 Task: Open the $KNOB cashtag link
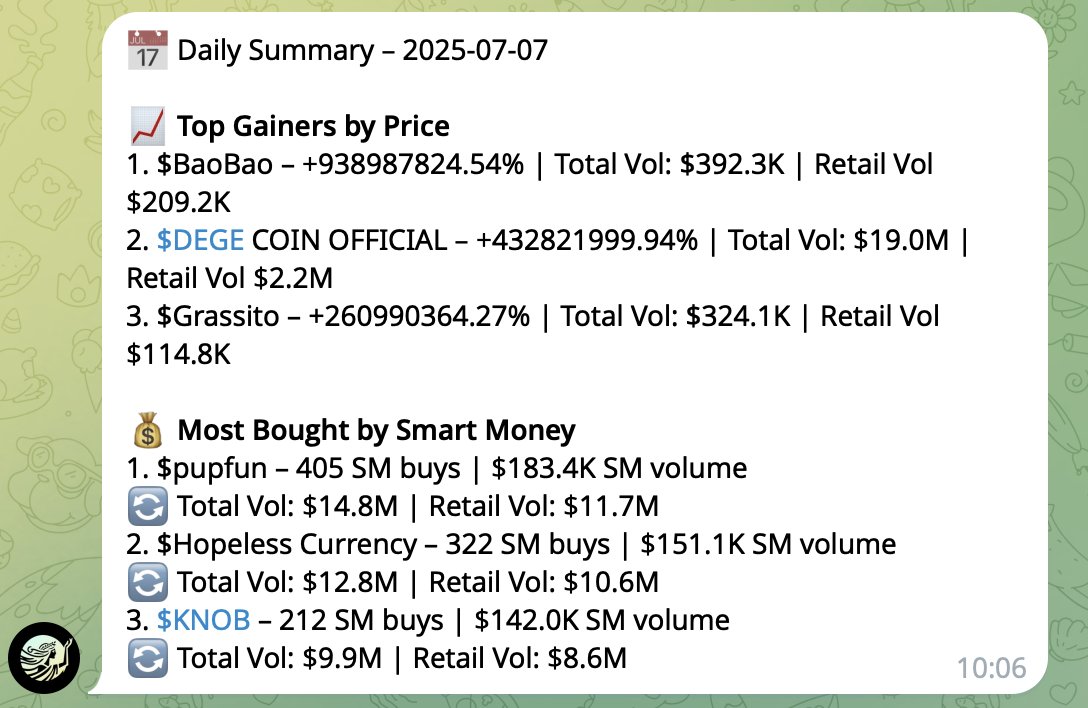click(x=203, y=620)
